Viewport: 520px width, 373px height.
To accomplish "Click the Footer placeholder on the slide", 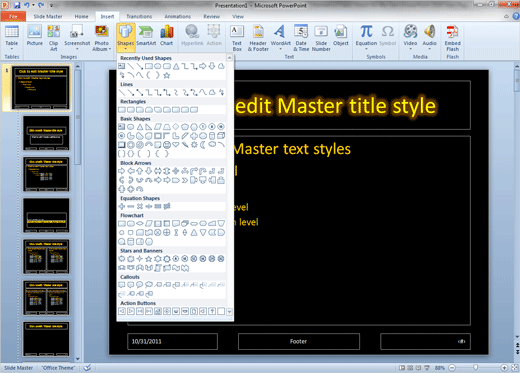I will 299,341.
